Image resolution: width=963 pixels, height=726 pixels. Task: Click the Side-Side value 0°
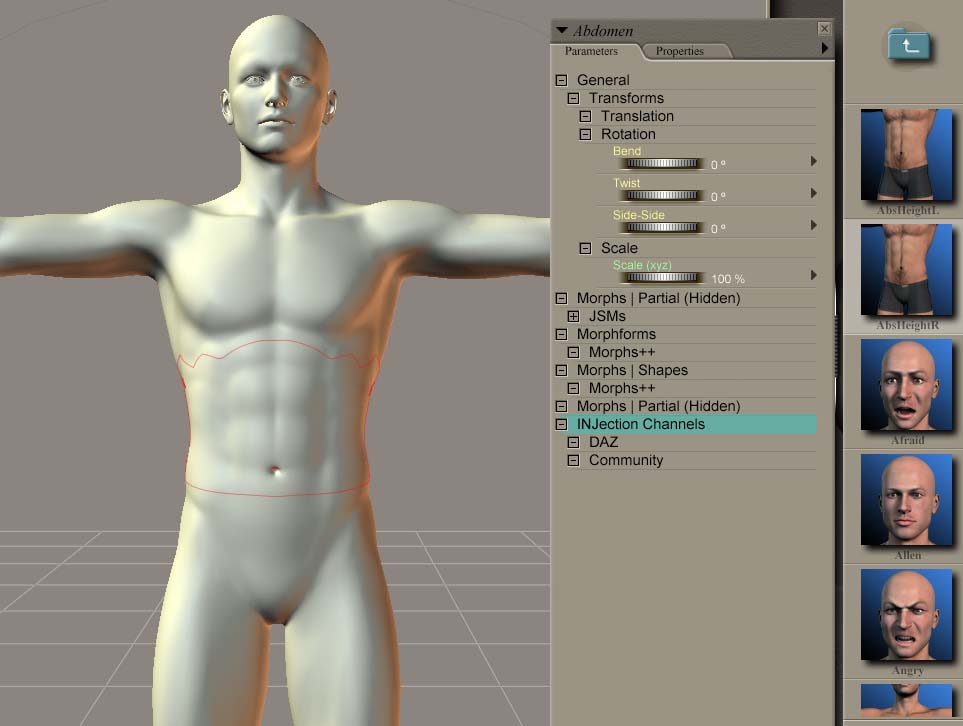click(718, 228)
